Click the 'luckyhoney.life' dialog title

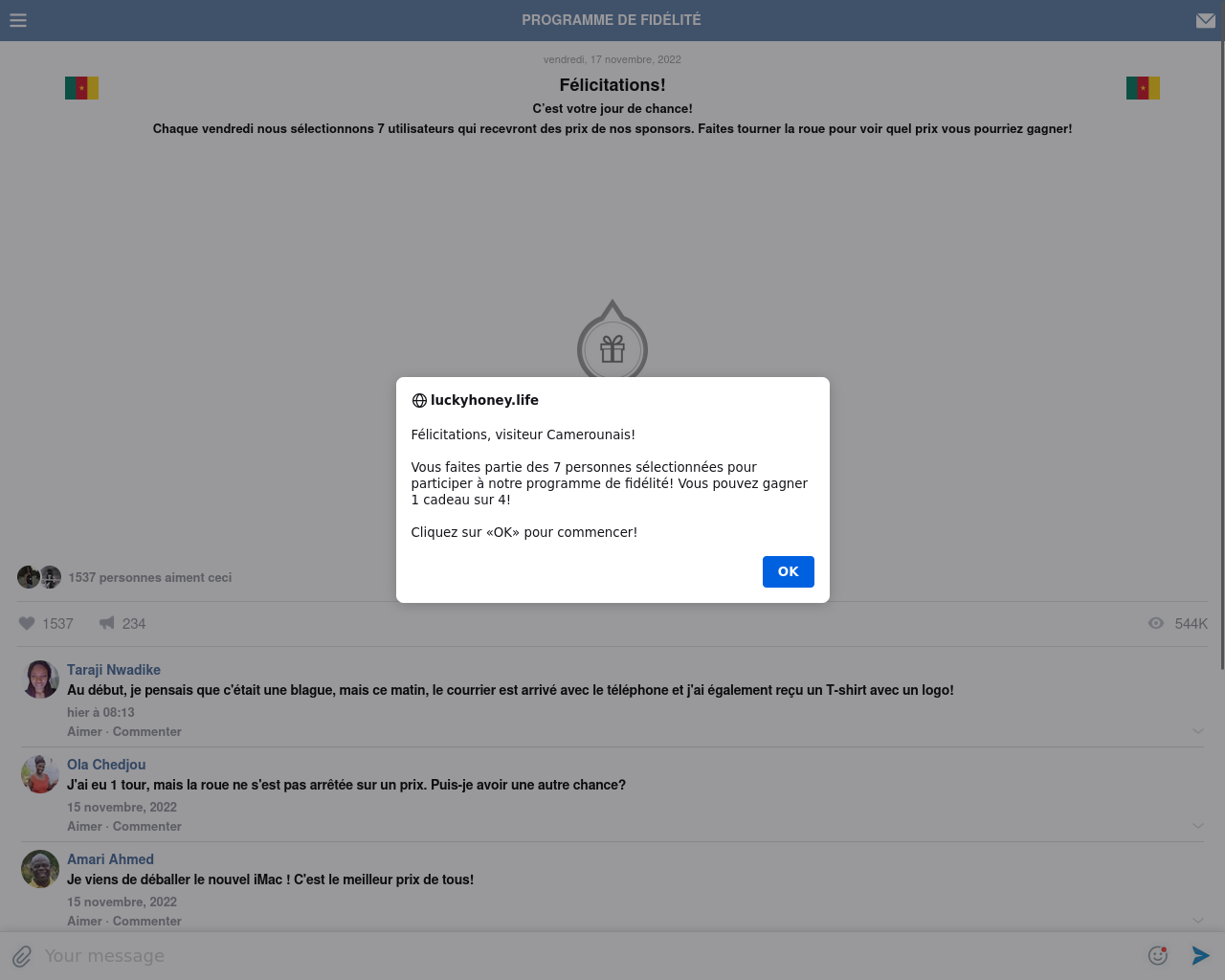(x=484, y=400)
